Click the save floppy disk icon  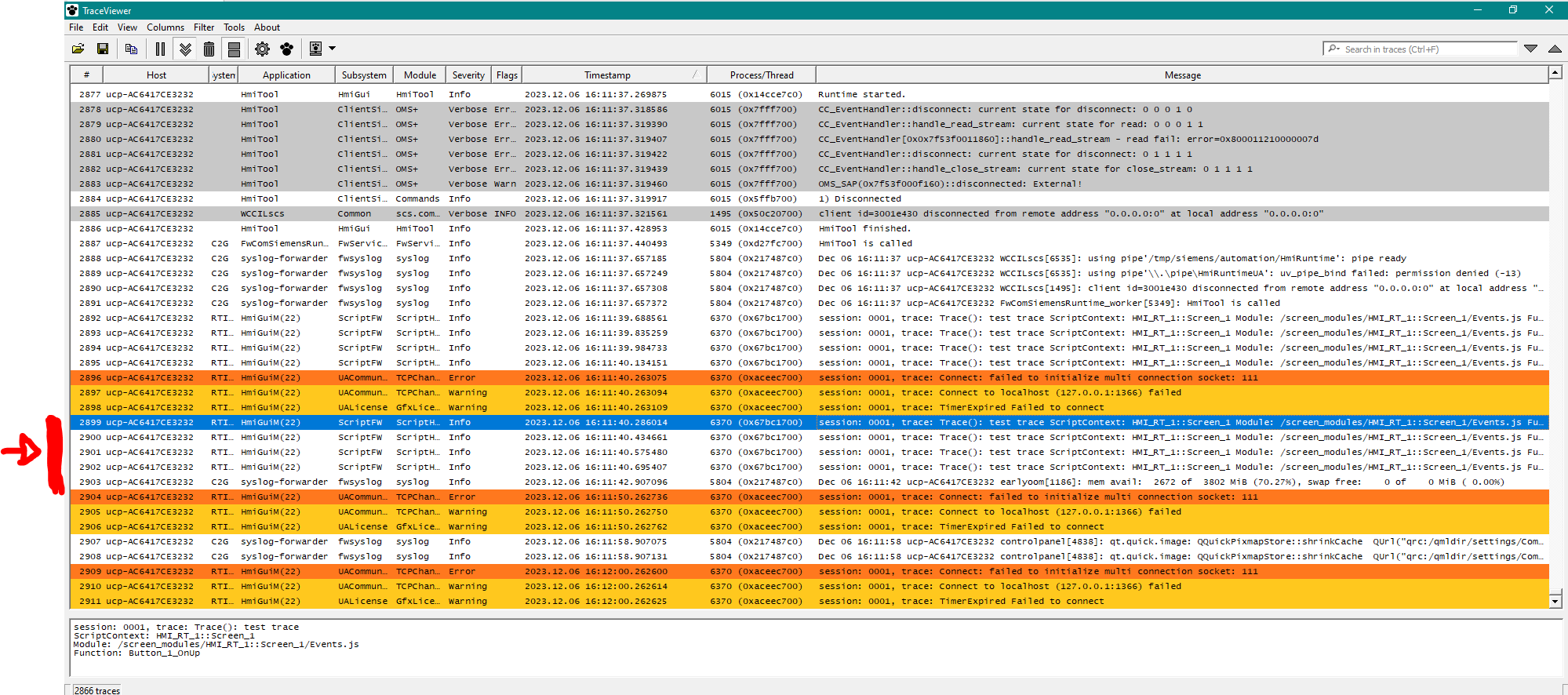tap(103, 49)
